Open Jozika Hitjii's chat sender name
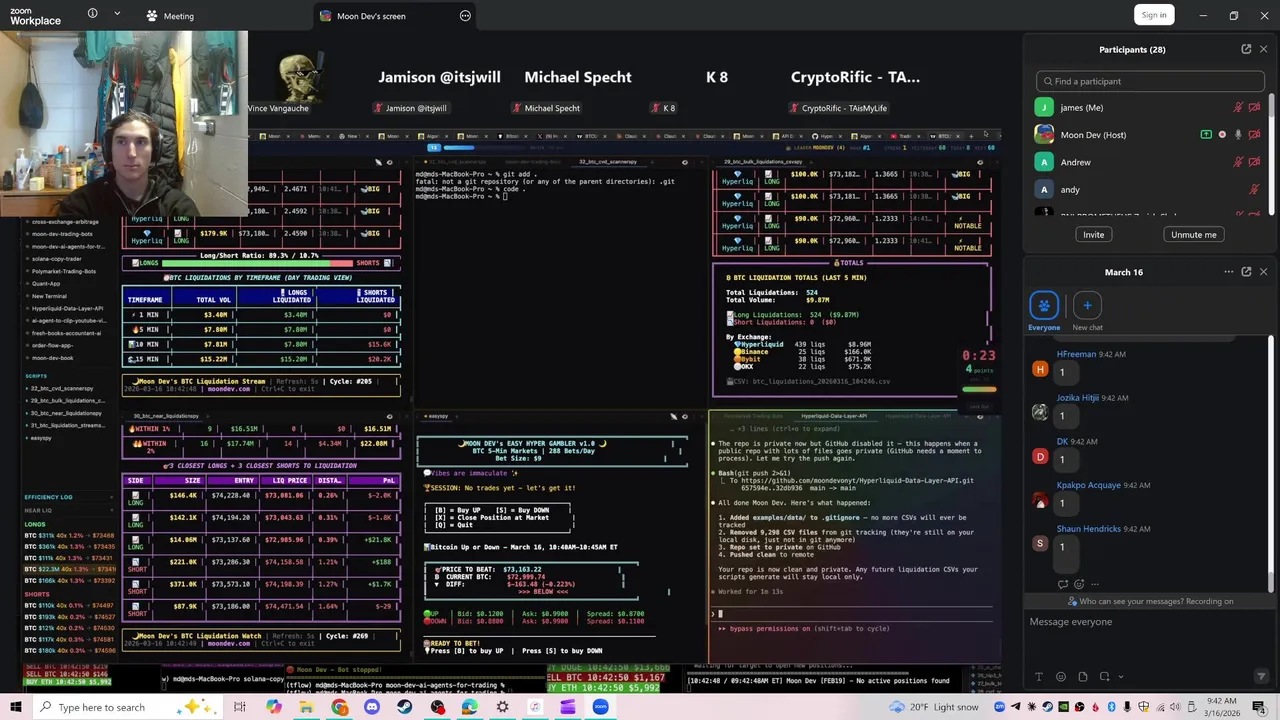 (1077, 398)
